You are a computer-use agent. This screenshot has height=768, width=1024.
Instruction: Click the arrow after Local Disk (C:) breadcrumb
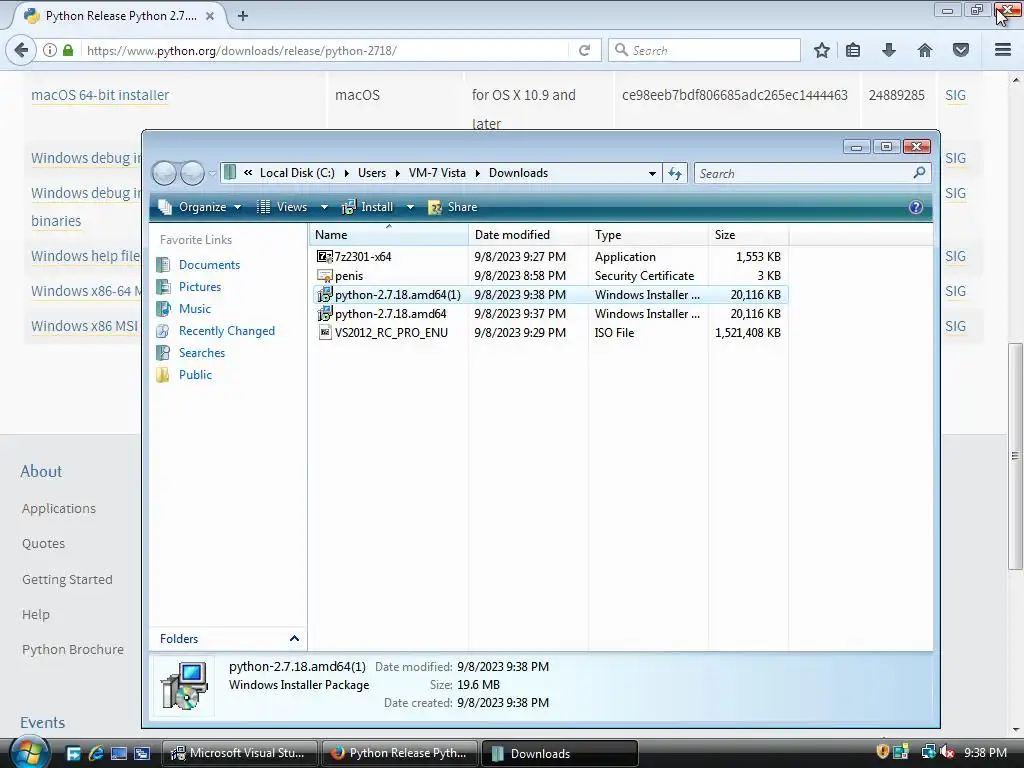tap(346, 173)
